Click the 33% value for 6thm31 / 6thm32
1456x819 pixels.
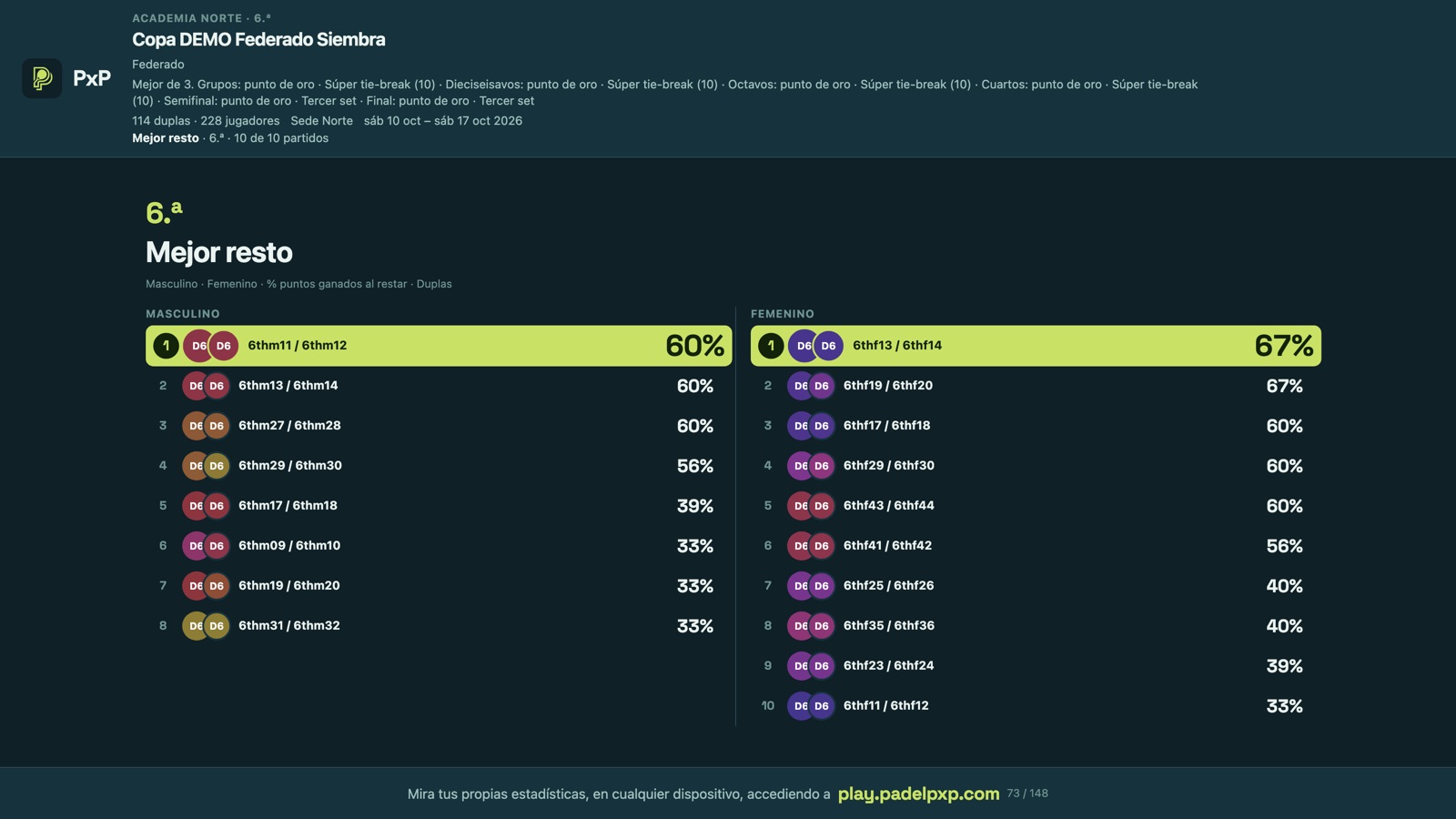pos(695,626)
